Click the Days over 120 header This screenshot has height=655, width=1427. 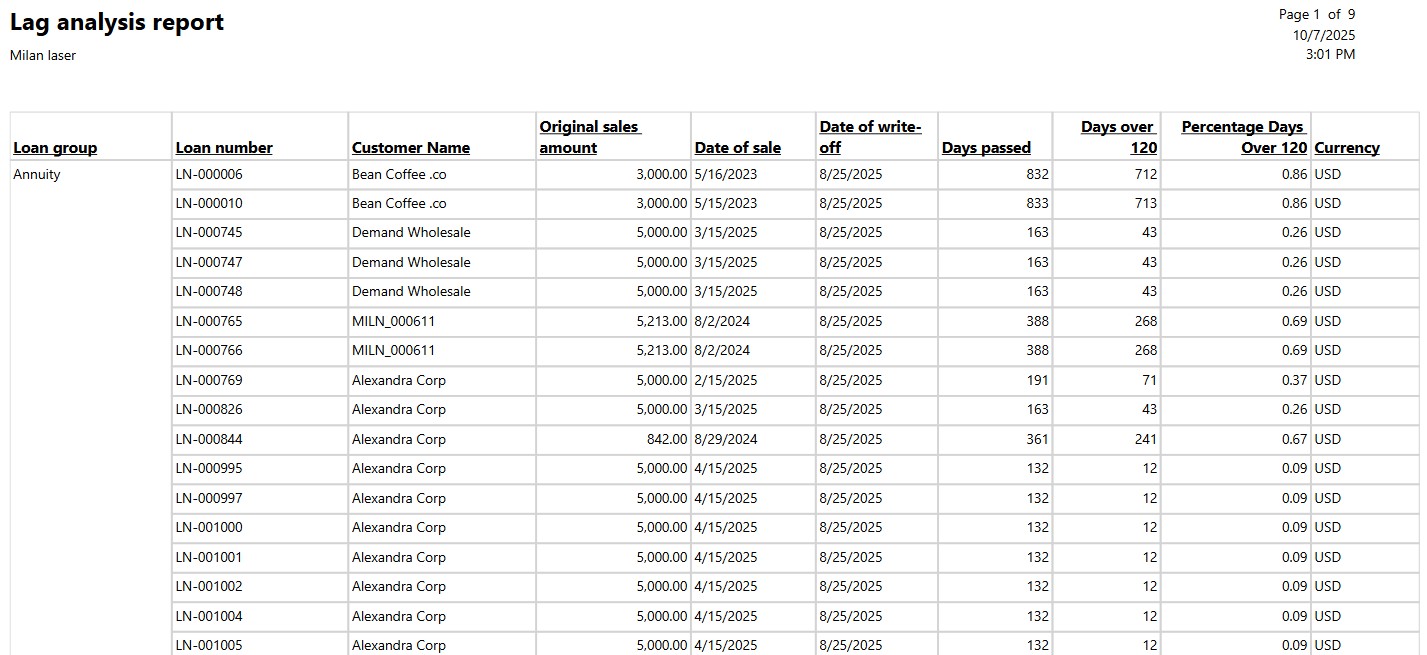pyautogui.click(x=1118, y=137)
